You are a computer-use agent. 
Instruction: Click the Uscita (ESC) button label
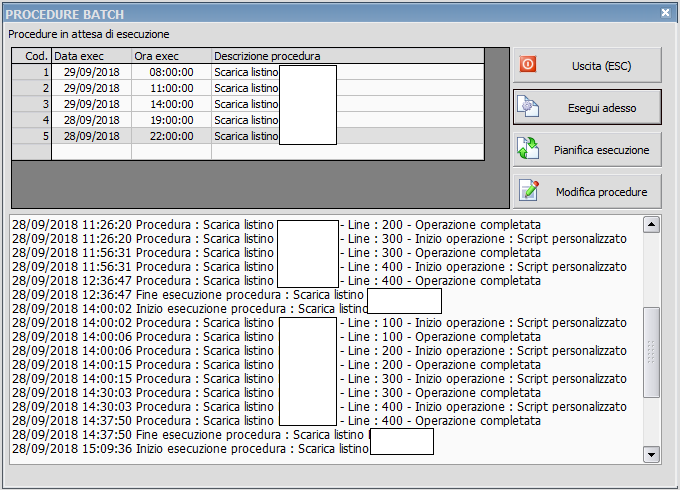(601, 66)
